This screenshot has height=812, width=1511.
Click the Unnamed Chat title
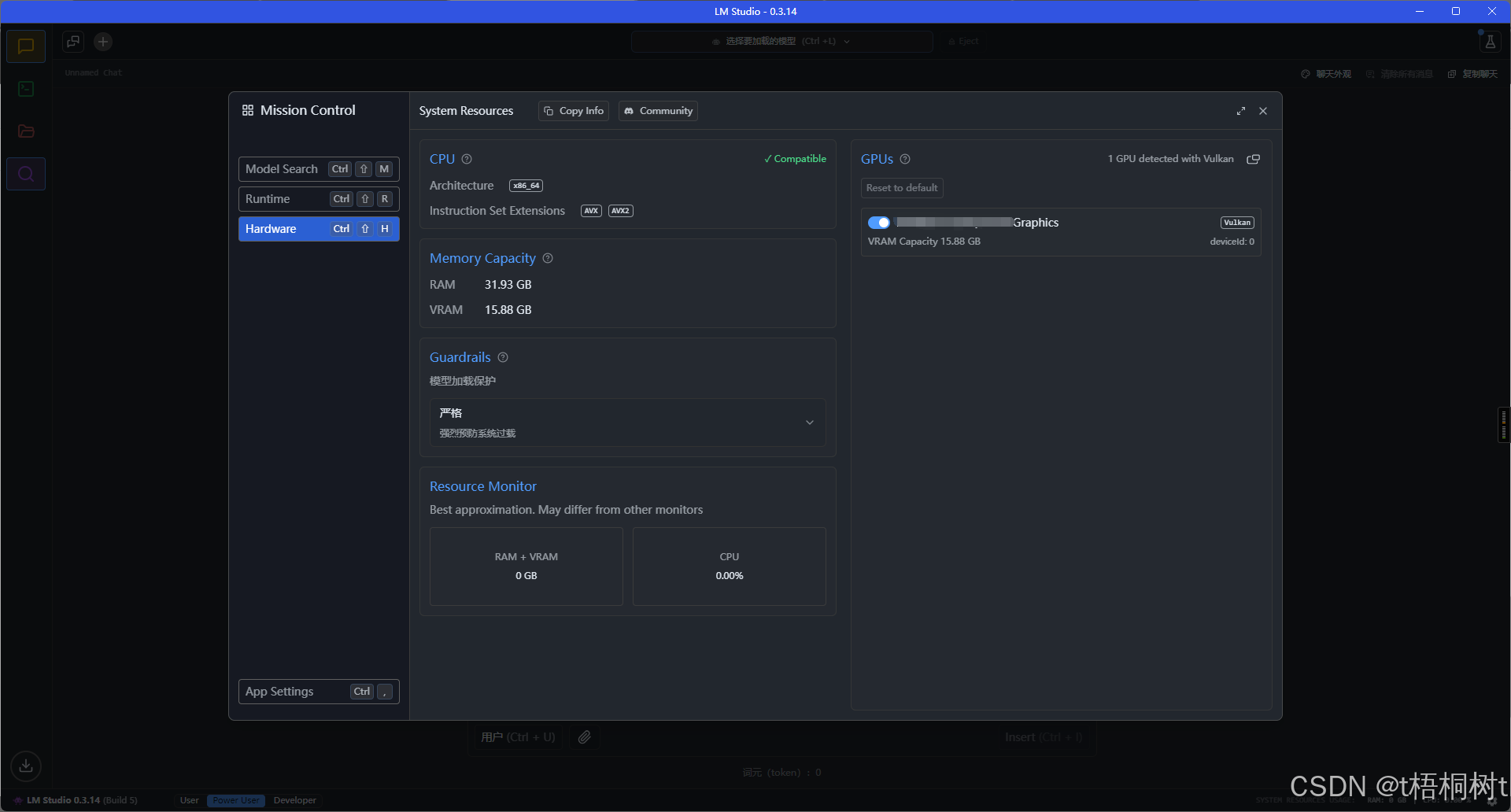(94, 72)
